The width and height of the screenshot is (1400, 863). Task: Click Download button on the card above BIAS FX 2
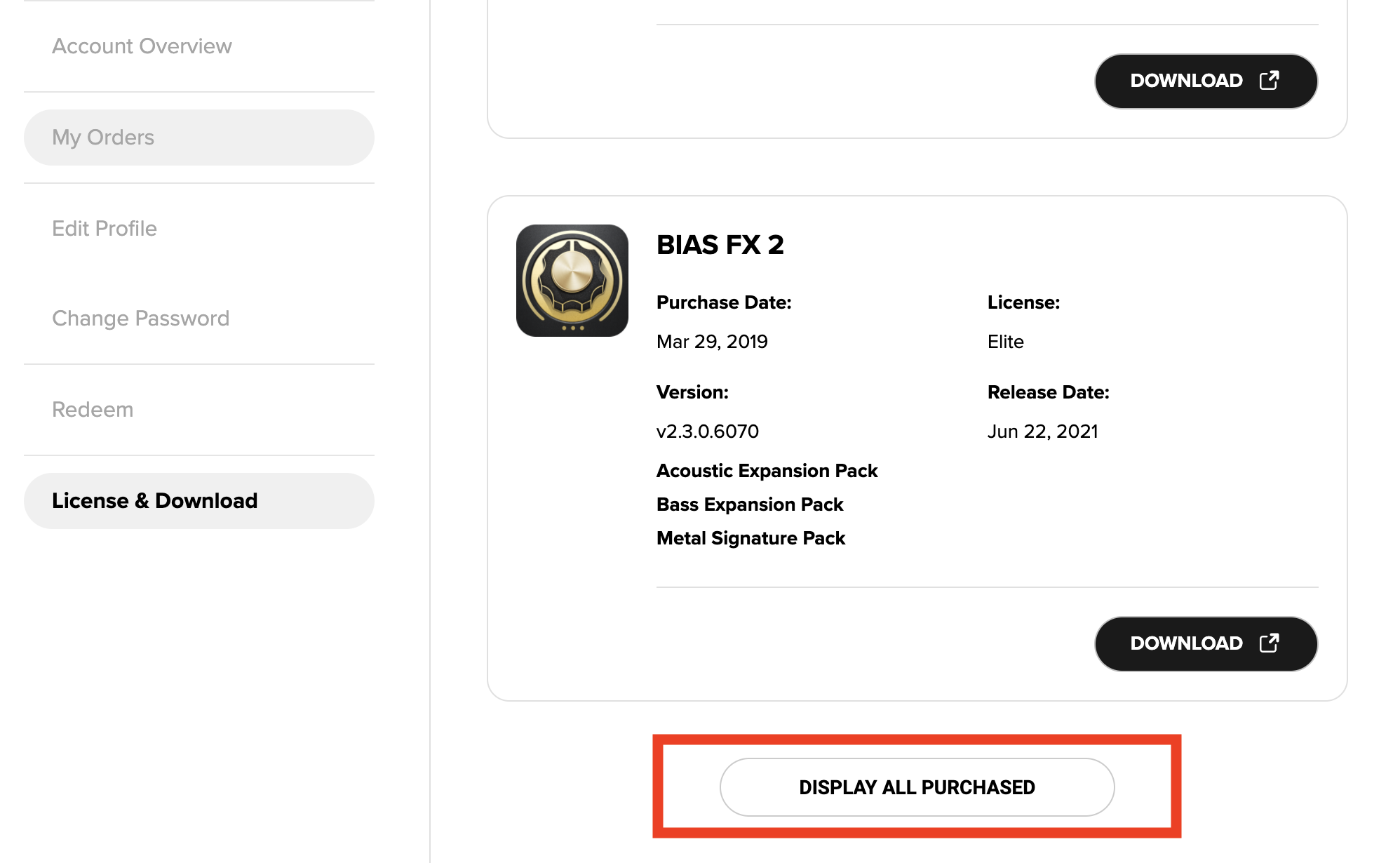pyautogui.click(x=1206, y=81)
